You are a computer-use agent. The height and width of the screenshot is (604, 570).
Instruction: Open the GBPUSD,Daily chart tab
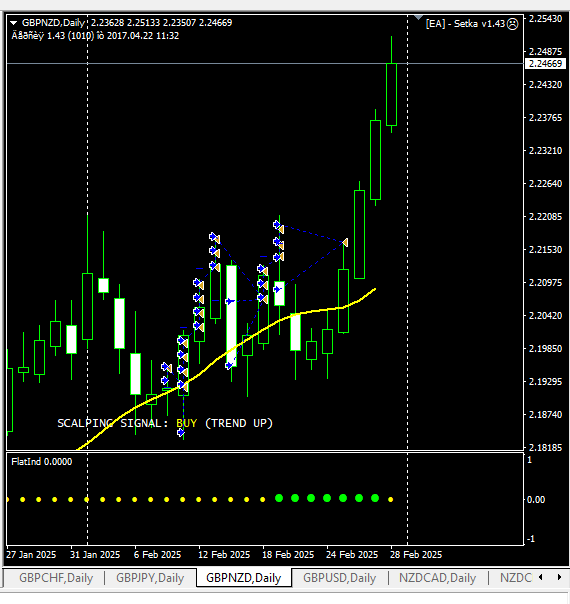pos(339,578)
